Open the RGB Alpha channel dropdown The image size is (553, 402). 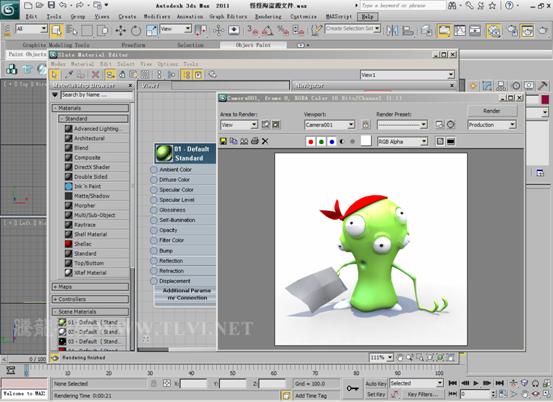pyautogui.click(x=402, y=141)
